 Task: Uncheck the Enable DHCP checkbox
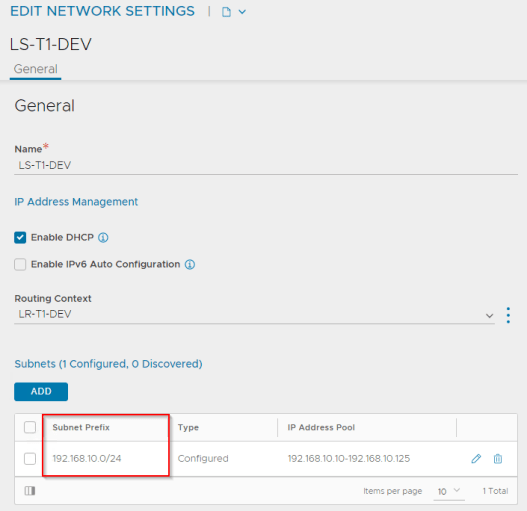(20, 237)
